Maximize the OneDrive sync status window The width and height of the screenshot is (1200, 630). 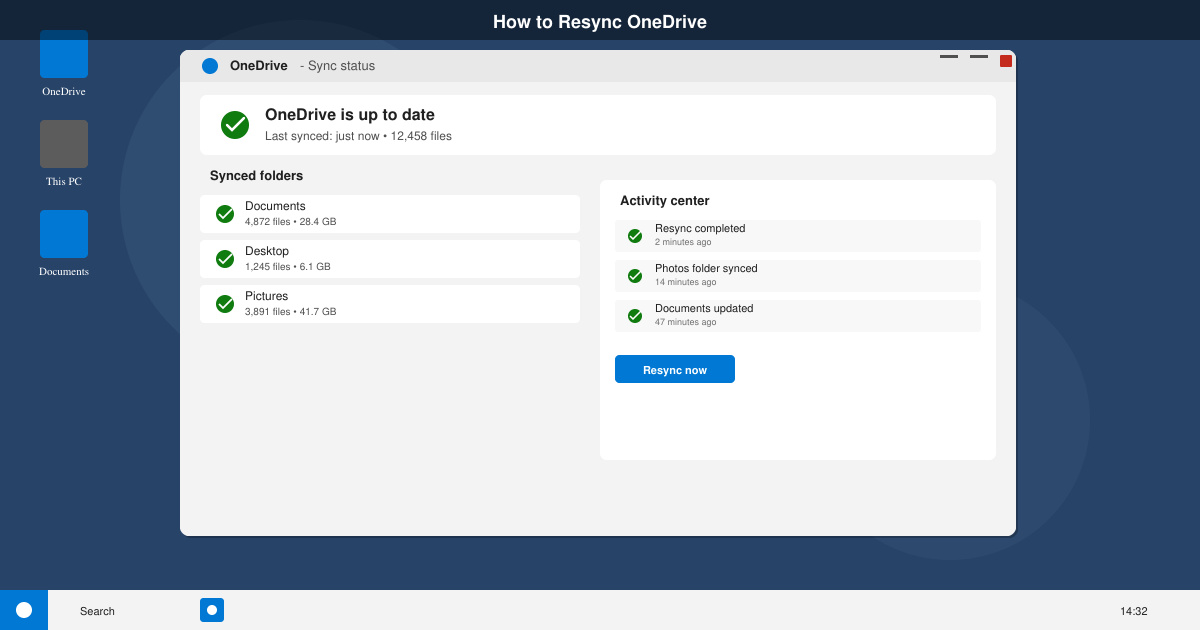pos(979,57)
